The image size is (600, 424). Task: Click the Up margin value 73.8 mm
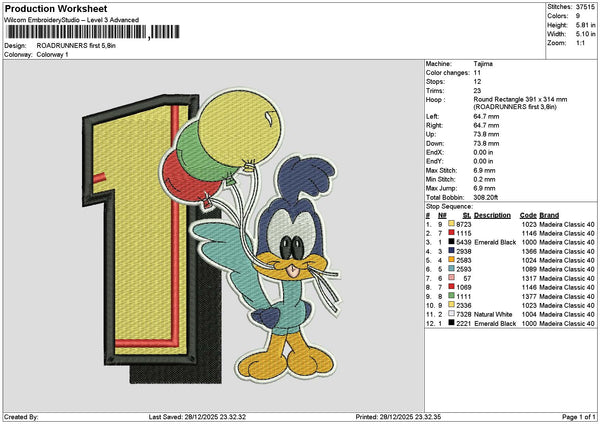click(x=486, y=134)
